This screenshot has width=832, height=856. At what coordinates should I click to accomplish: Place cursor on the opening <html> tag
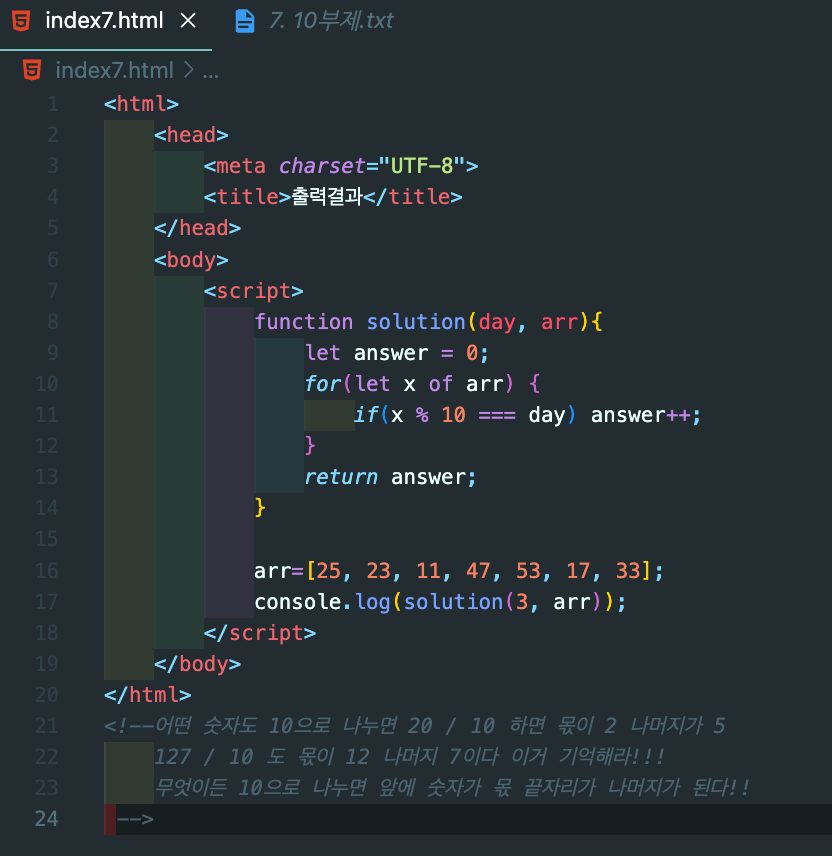141,104
